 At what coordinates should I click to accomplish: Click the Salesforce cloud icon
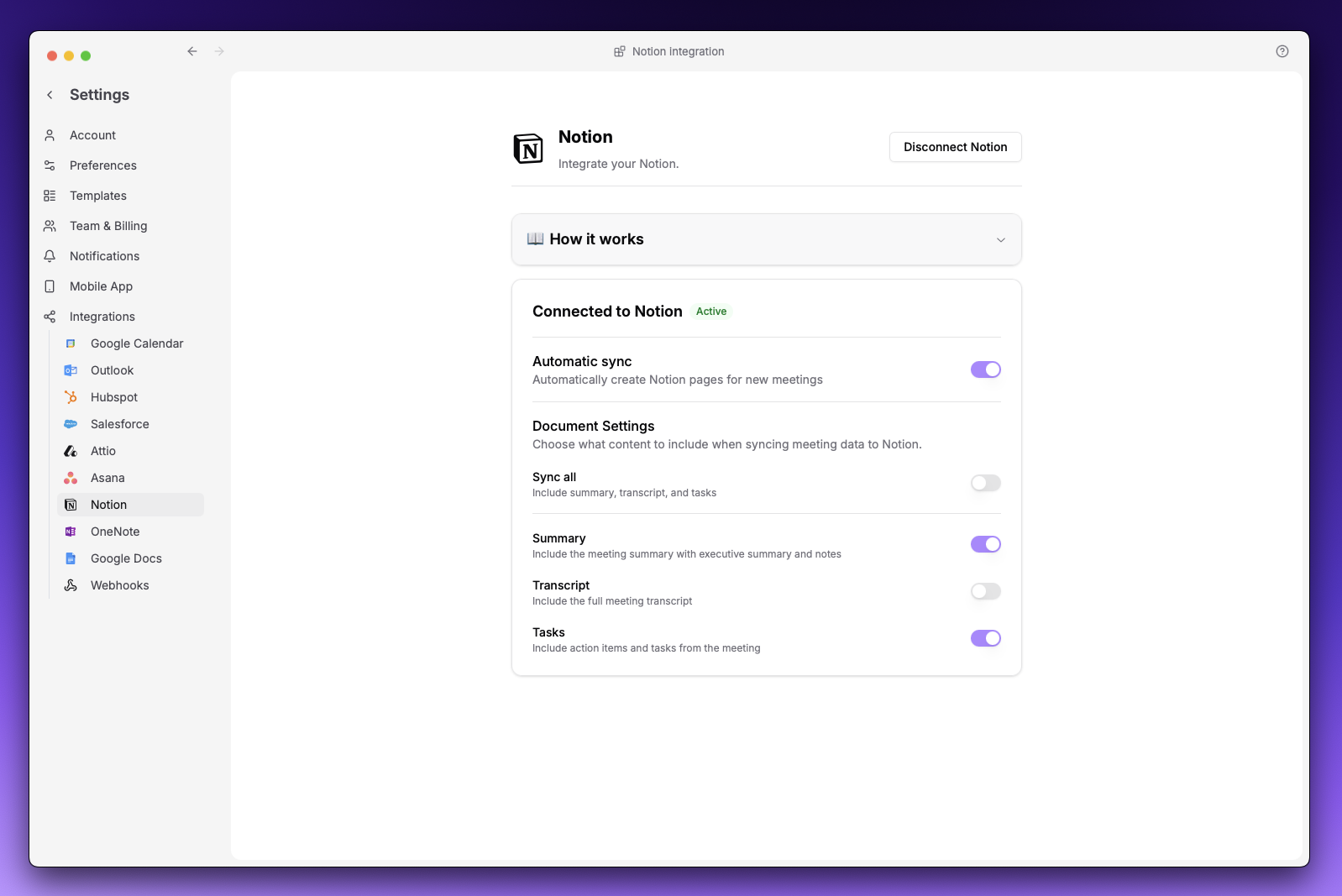pos(71,424)
